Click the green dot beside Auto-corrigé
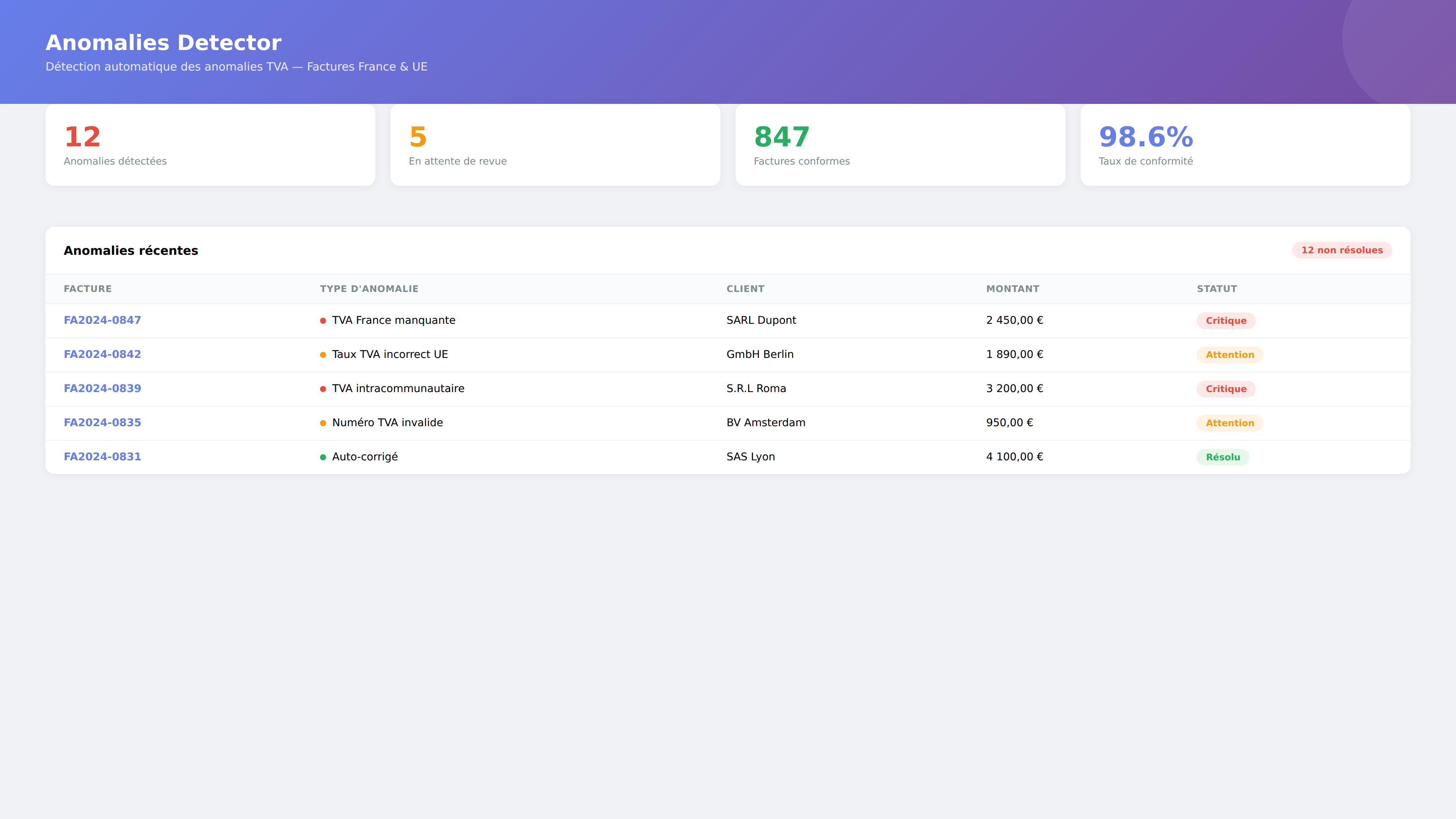Viewport: 1456px width, 819px height. pyautogui.click(x=323, y=457)
